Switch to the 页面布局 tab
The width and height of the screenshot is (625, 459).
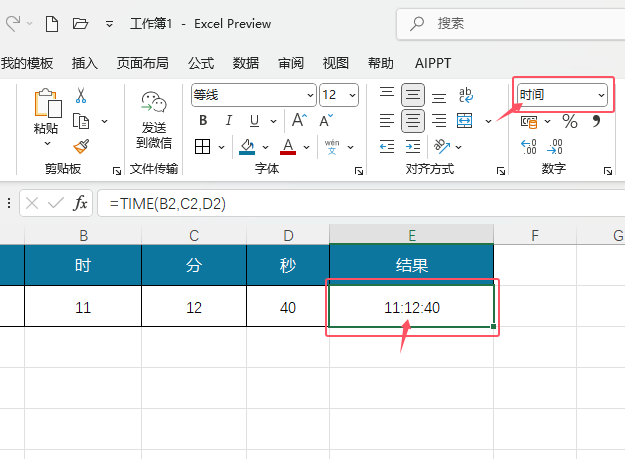point(142,63)
